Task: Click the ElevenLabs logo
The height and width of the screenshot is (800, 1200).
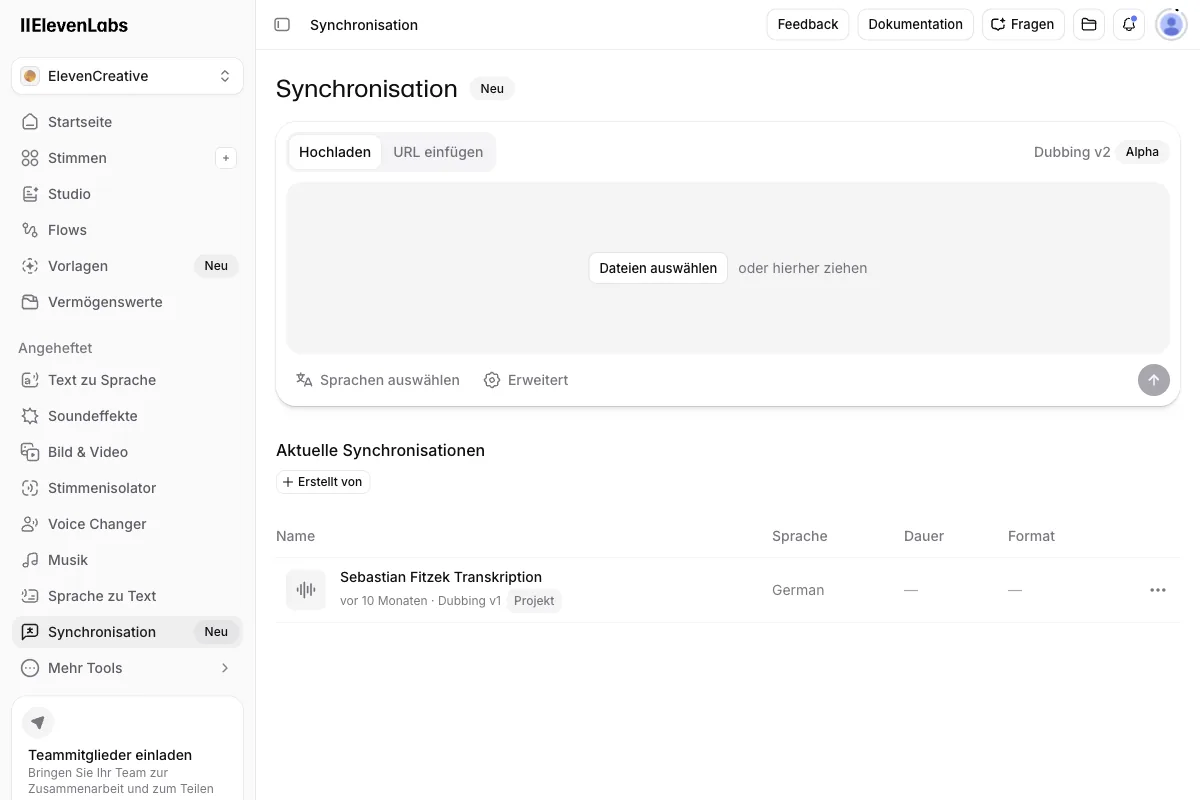Action: [x=74, y=25]
